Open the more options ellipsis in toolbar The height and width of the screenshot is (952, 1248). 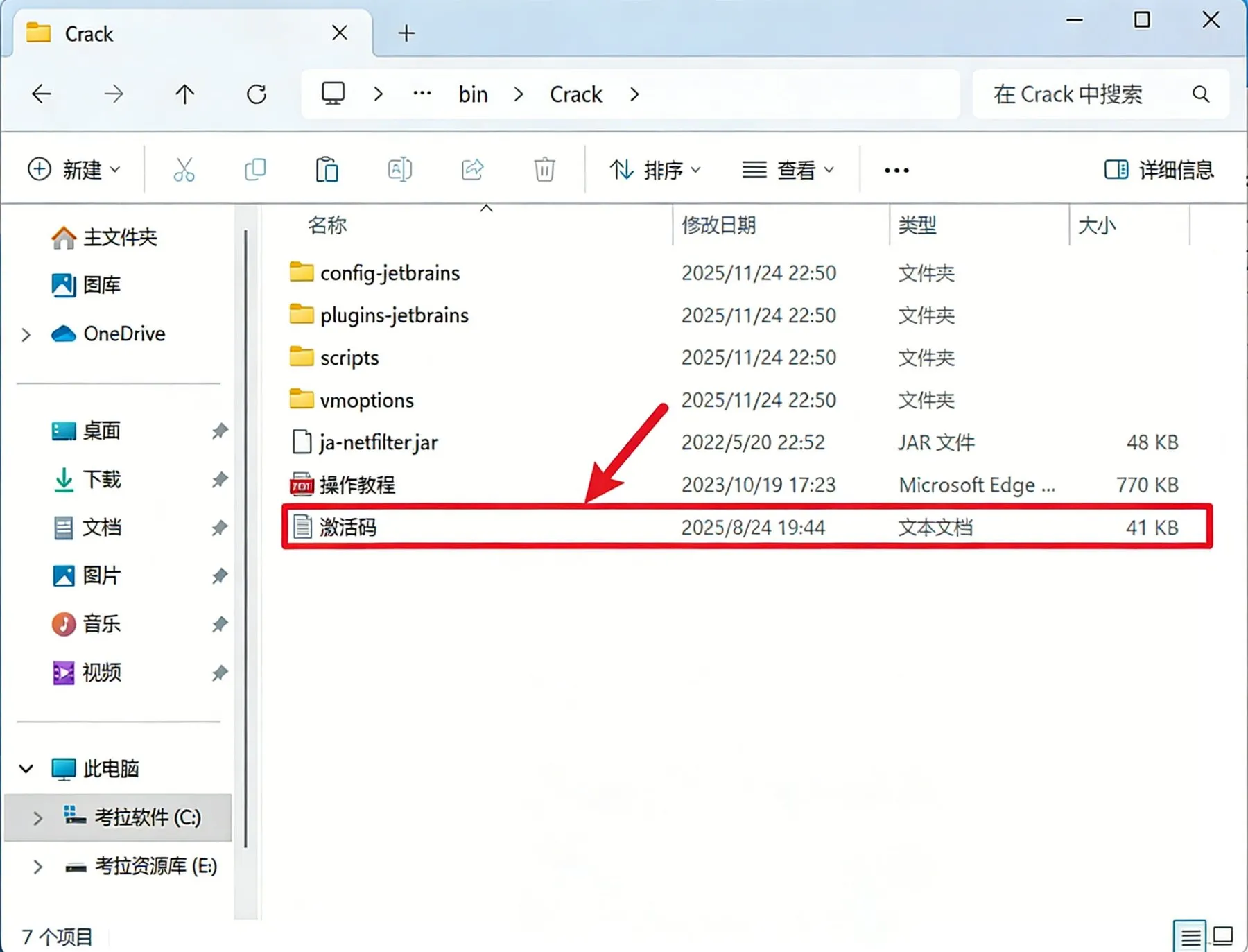point(896,170)
